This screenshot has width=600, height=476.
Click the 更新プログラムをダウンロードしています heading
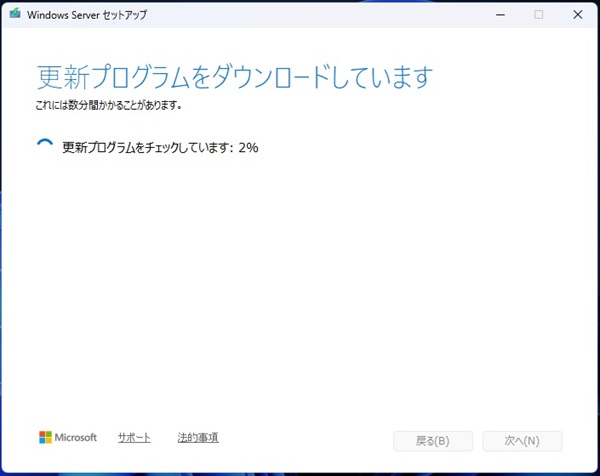click(x=235, y=77)
